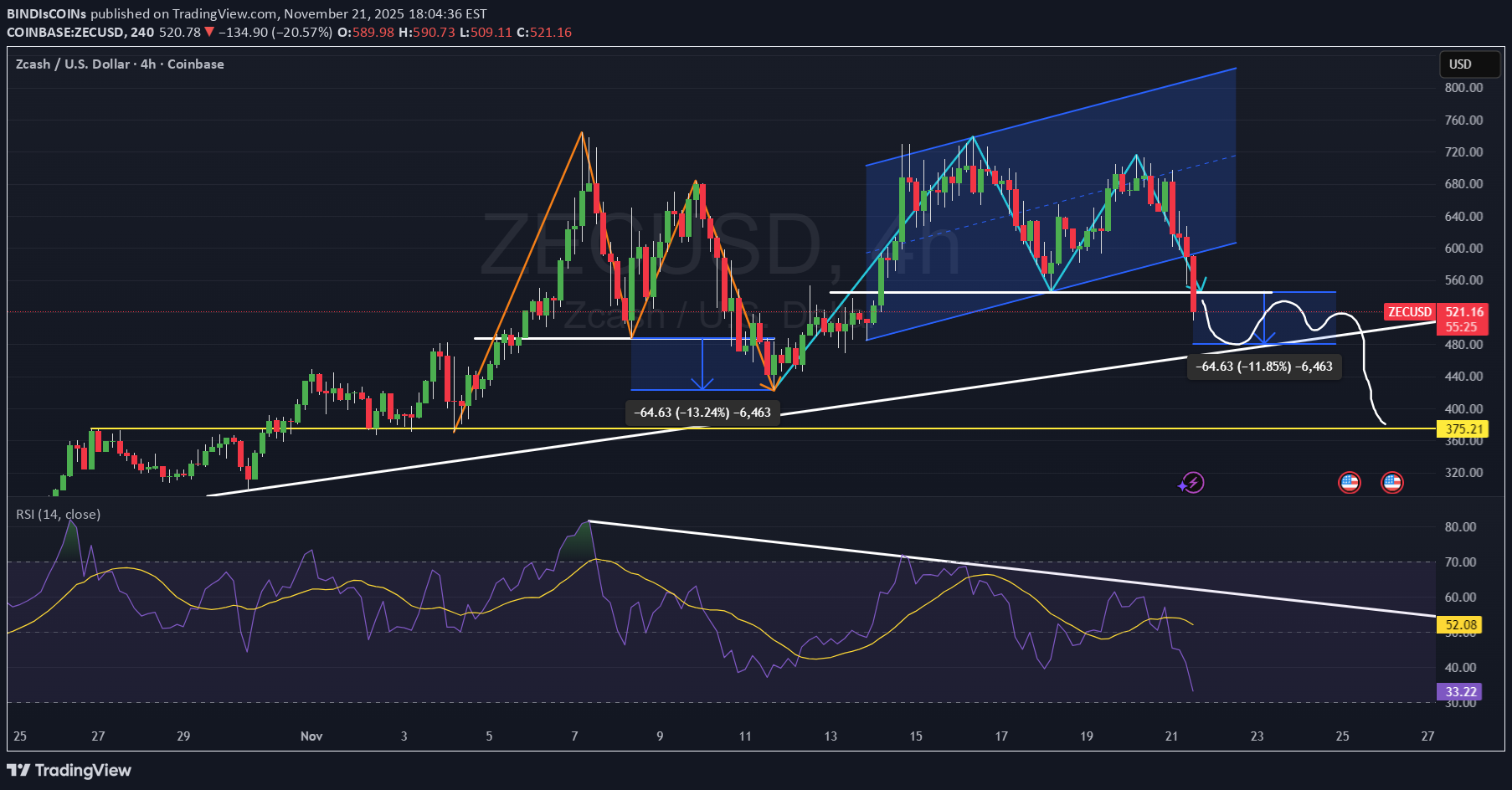Click the yellow 52.08 RSI average label

pos(1460,625)
